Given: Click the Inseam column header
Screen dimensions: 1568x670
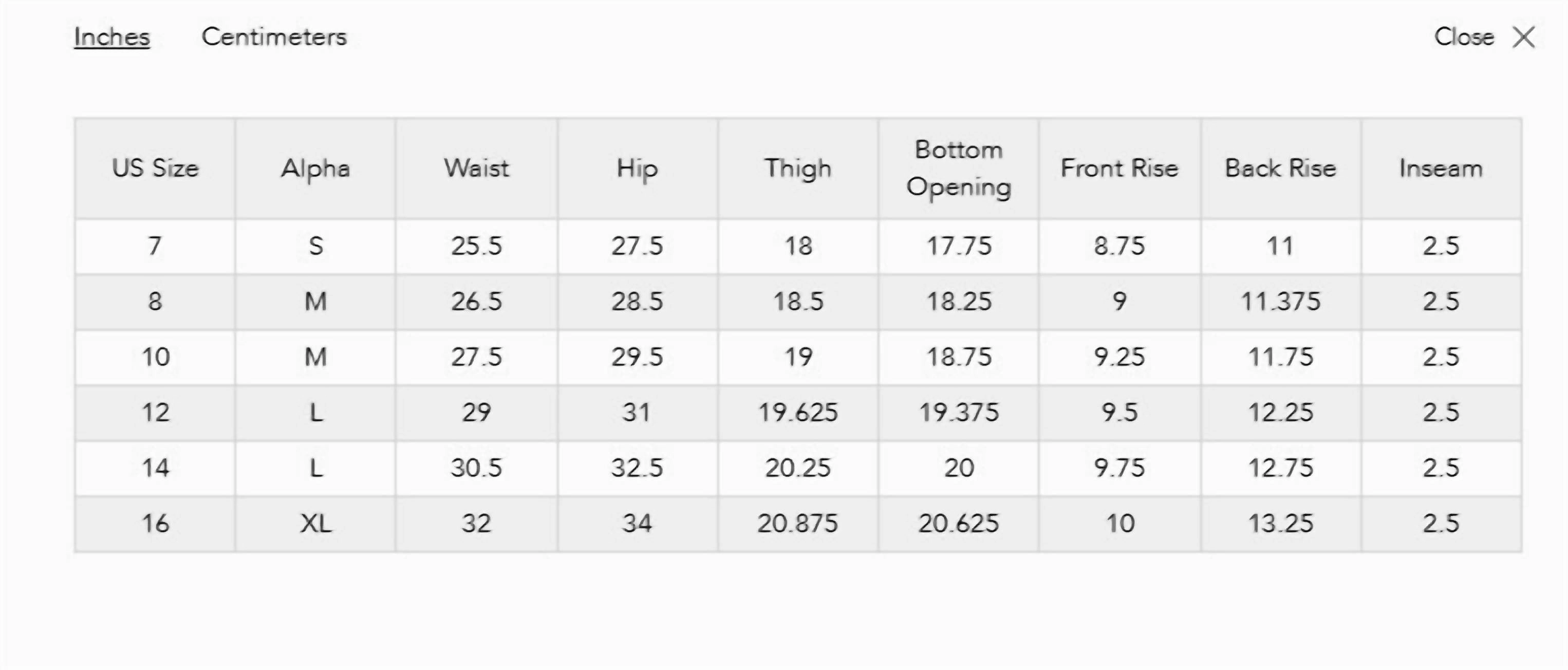Looking at the screenshot, I should tap(1442, 169).
